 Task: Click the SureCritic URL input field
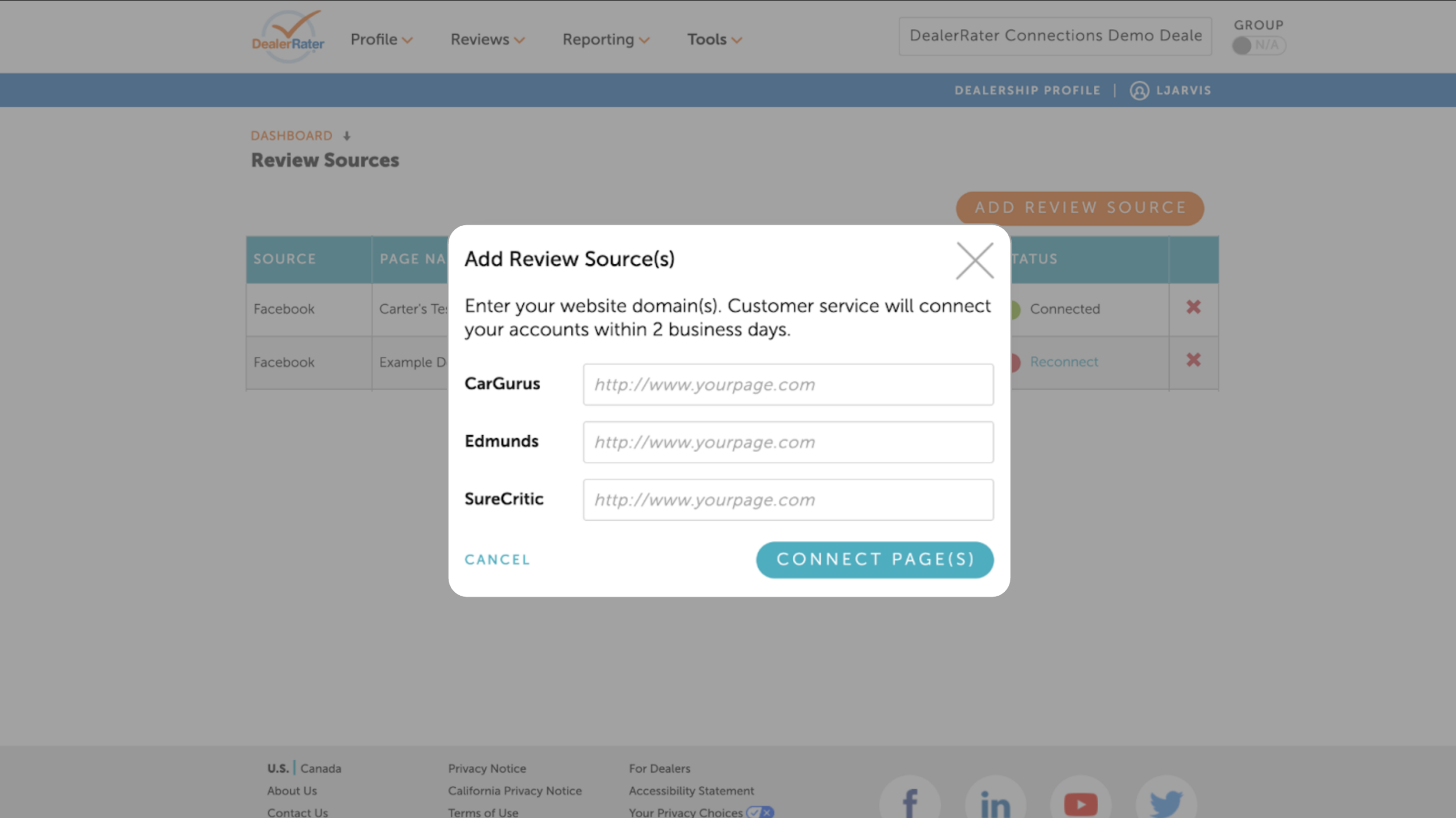coord(788,500)
